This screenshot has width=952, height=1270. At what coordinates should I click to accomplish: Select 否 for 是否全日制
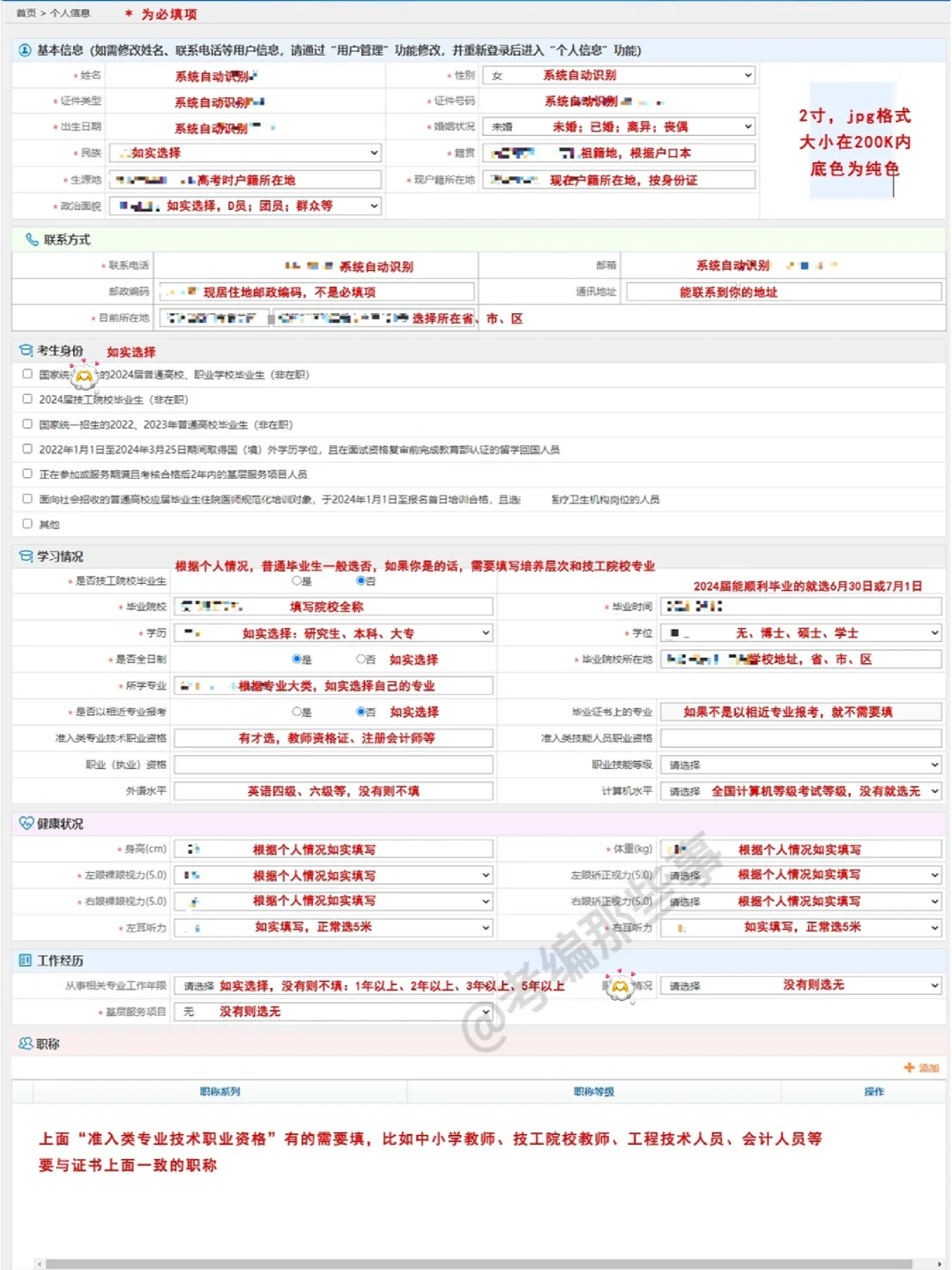click(x=361, y=659)
